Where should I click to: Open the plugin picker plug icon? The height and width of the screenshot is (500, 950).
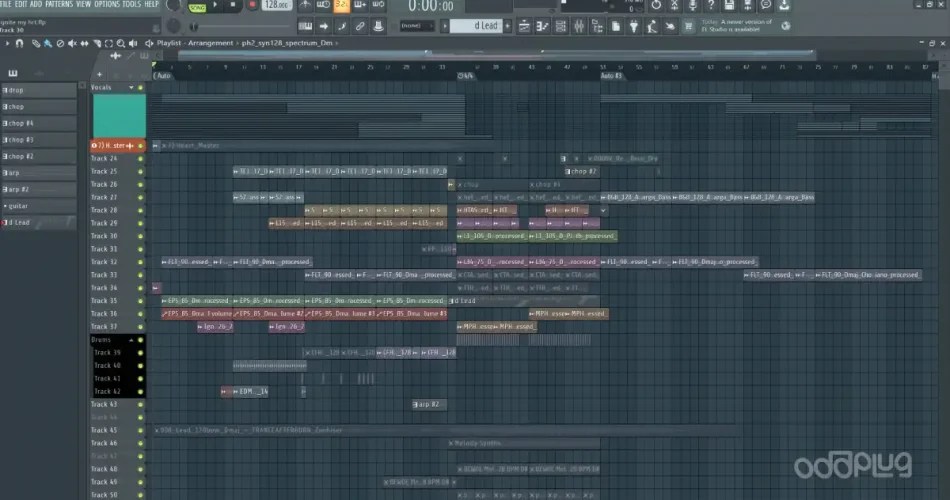coord(634,26)
